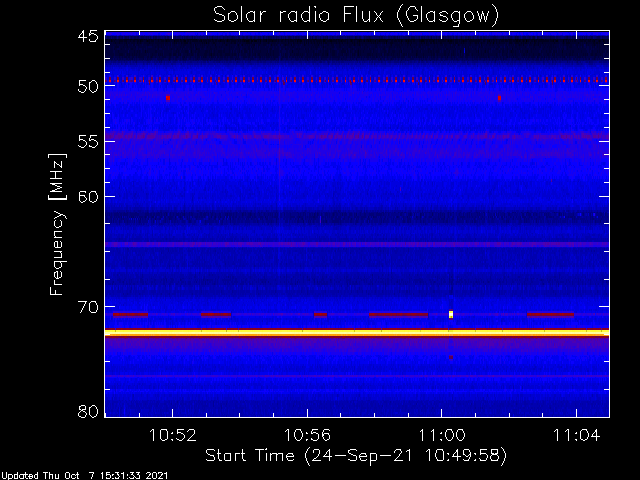Click the bright yellow horizontal emission band
Screen dimensions: 640x480
coord(357,333)
